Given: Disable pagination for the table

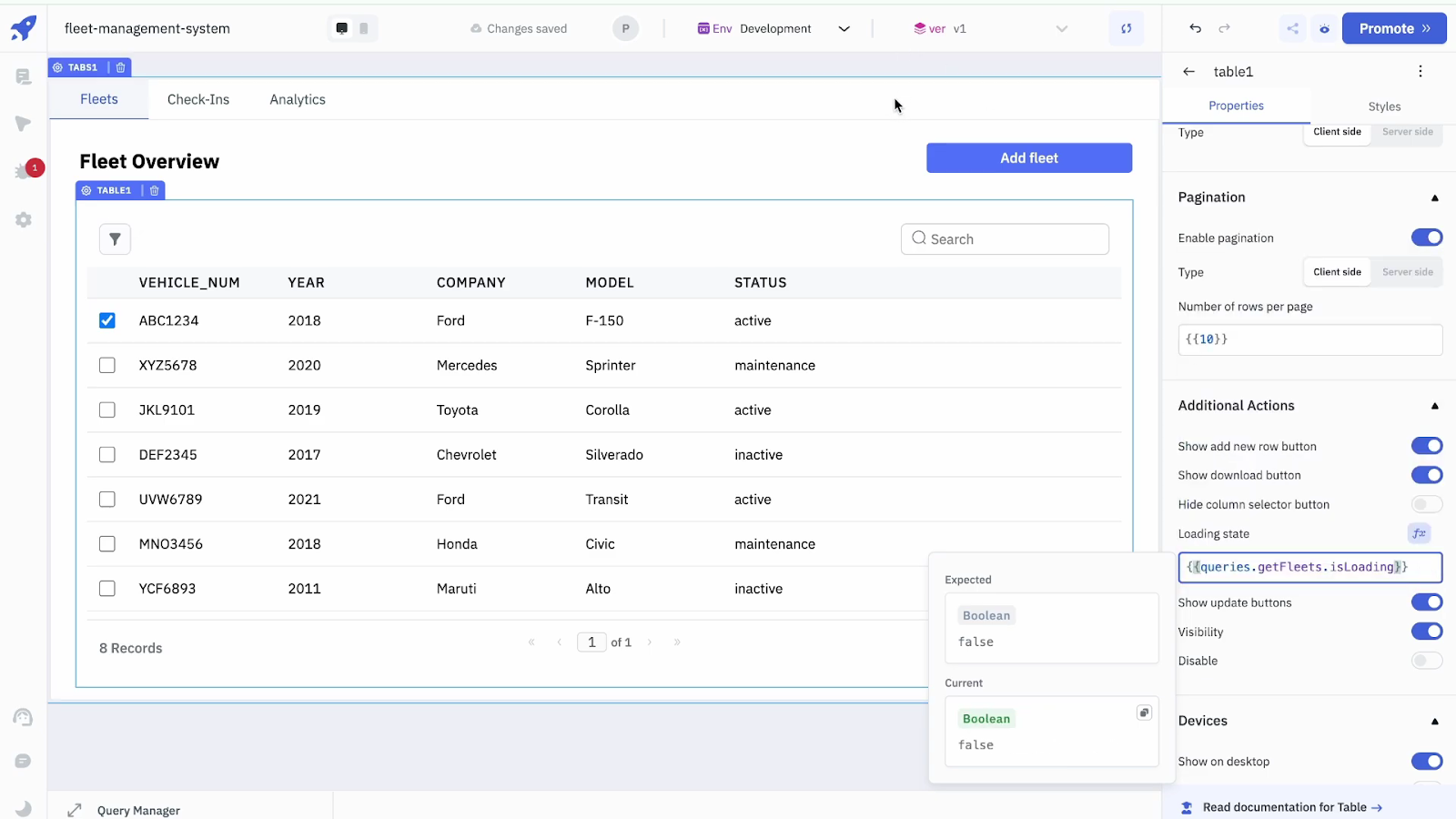Looking at the screenshot, I should click(x=1427, y=237).
